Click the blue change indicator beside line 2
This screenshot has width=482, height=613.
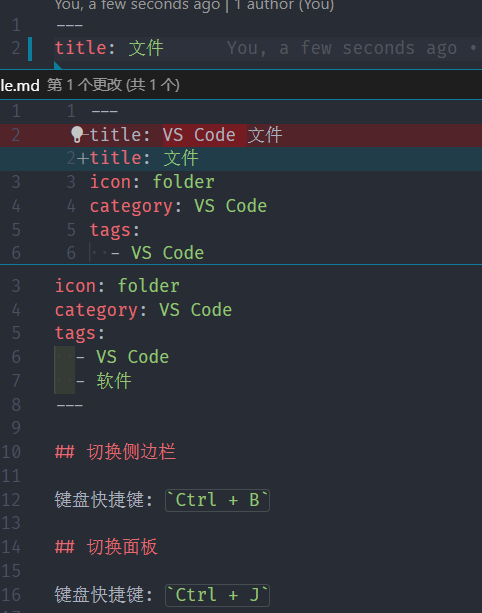[x=30, y=49]
